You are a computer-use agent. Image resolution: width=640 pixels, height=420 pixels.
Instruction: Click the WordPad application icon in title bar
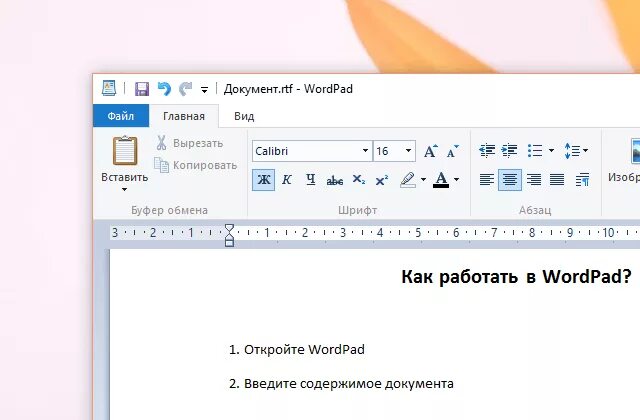click(x=109, y=88)
